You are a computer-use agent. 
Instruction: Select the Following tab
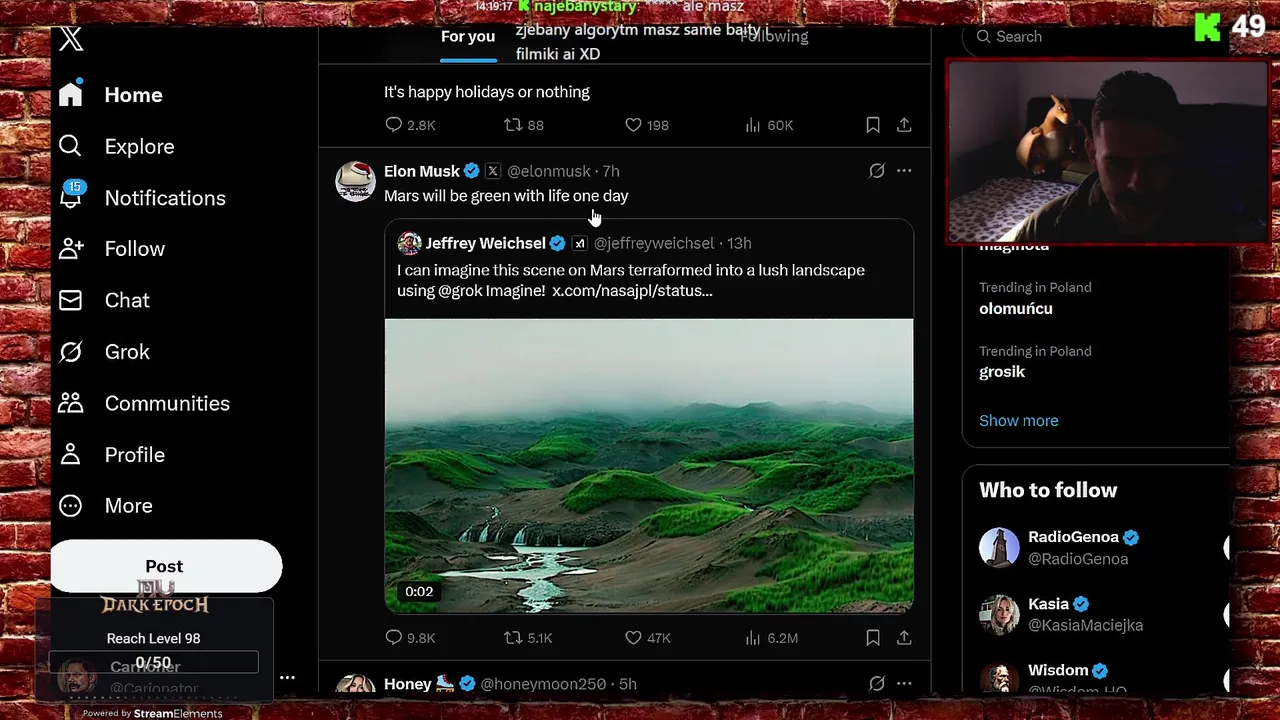click(x=774, y=37)
